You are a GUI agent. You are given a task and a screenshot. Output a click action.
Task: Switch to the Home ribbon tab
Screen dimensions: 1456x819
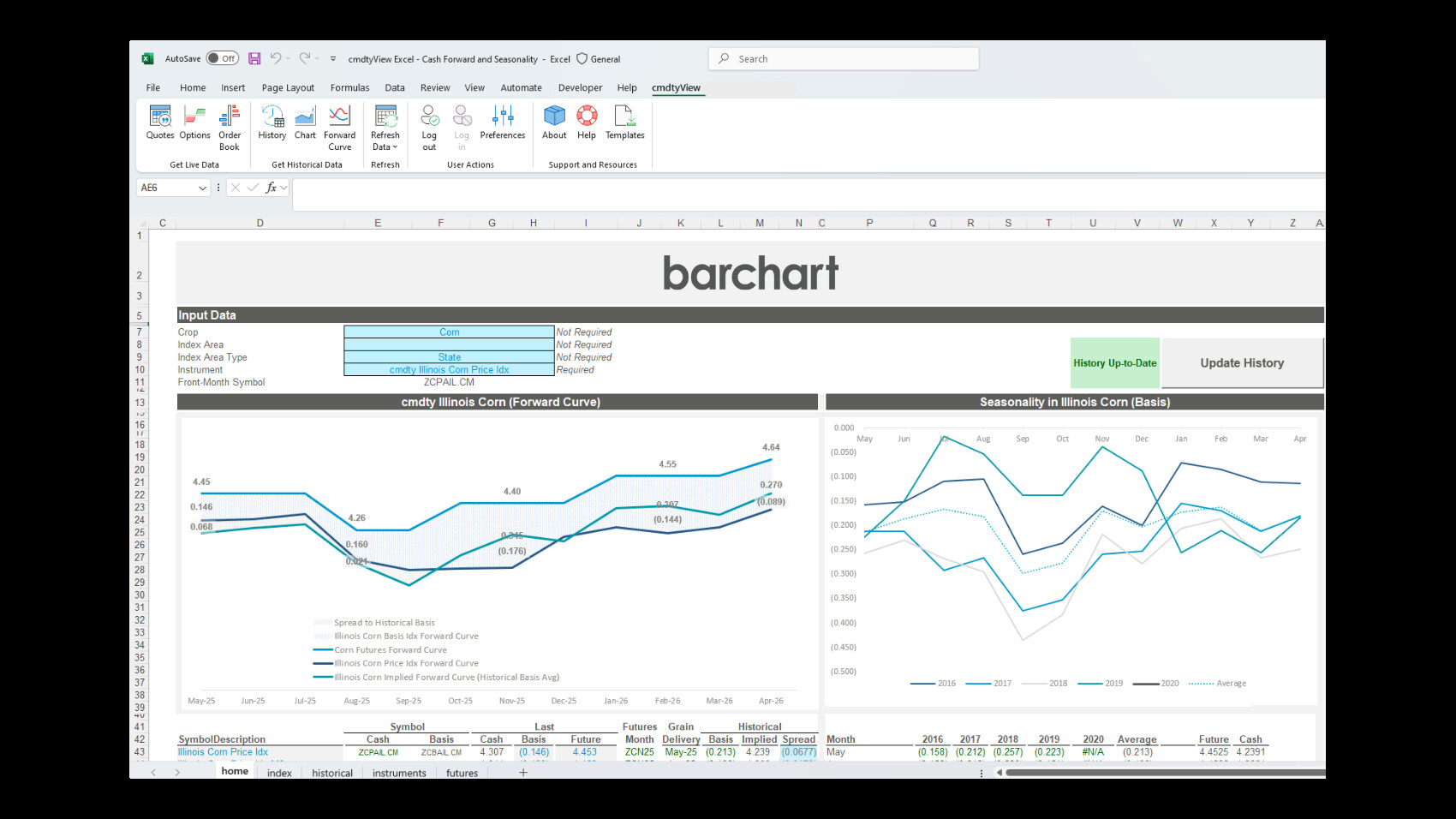point(193,87)
